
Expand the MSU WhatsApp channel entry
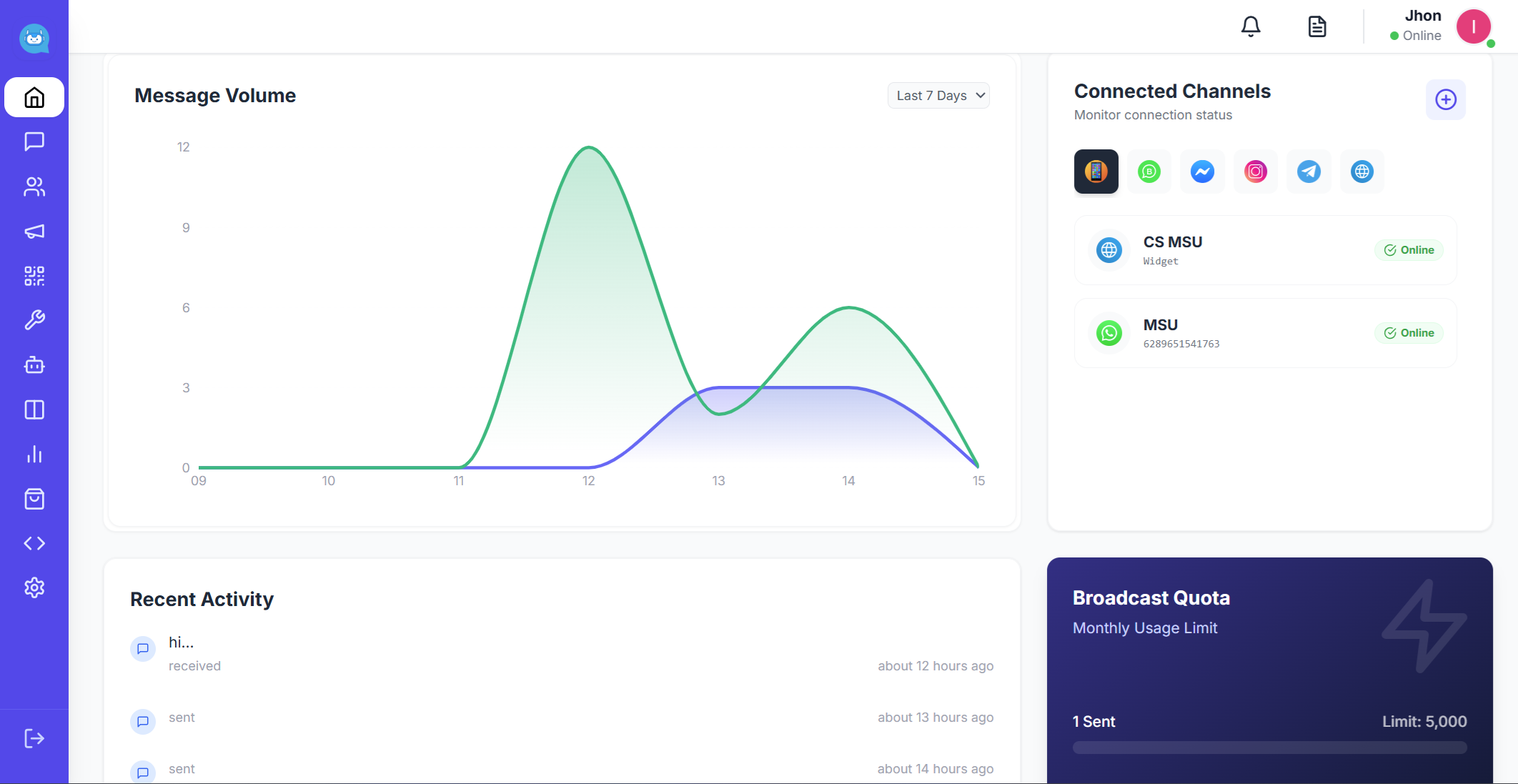1265,332
